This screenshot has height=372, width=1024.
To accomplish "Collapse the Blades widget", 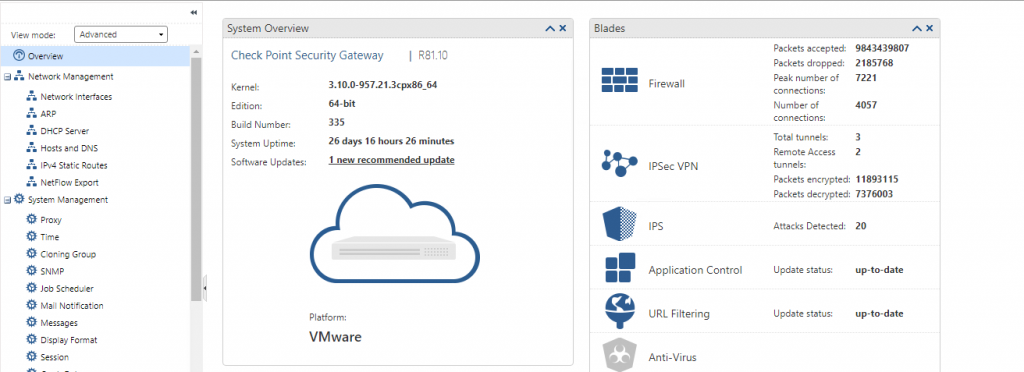I will [917, 28].
